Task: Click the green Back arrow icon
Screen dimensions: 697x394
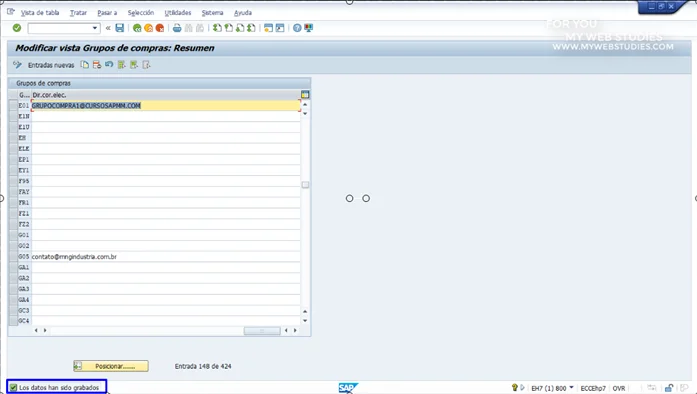Action: (137, 28)
